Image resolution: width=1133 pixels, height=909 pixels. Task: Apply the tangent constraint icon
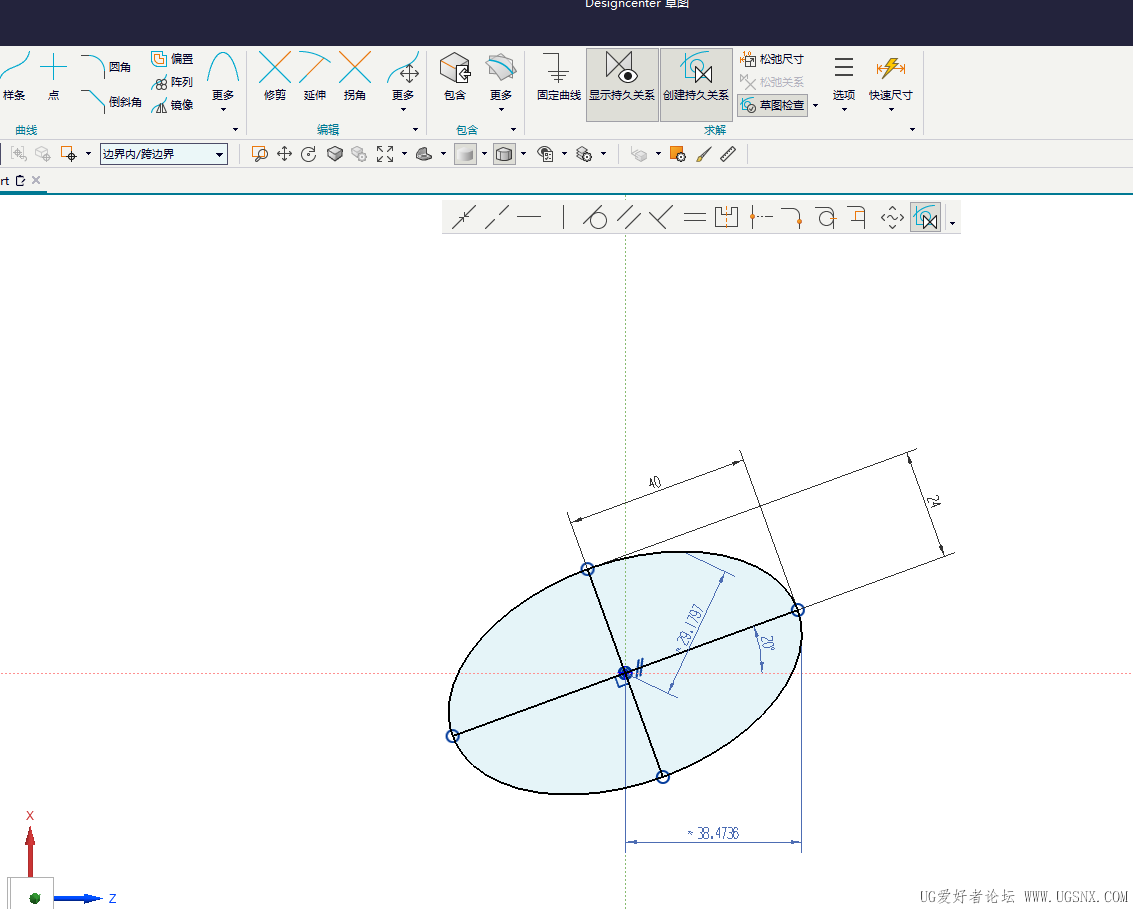595,217
